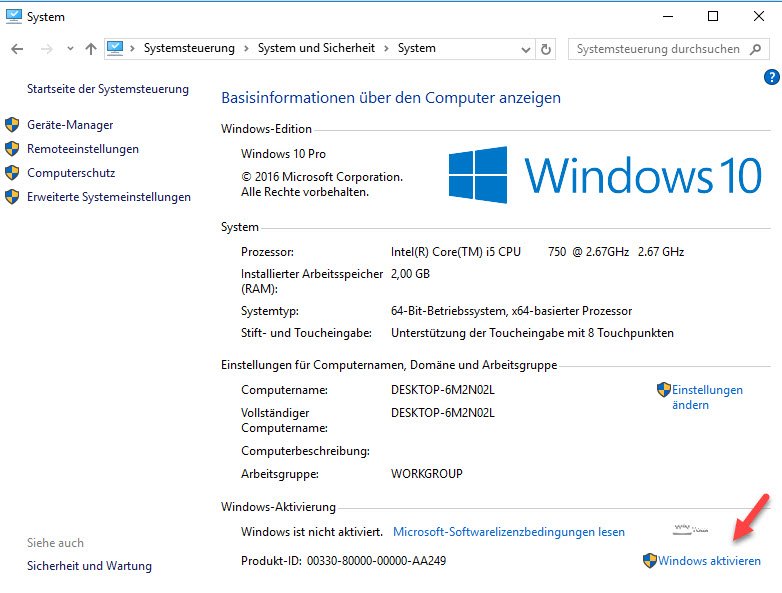
Task: Click the shield icon beside Computerschutz
Action: tap(12, 173)
